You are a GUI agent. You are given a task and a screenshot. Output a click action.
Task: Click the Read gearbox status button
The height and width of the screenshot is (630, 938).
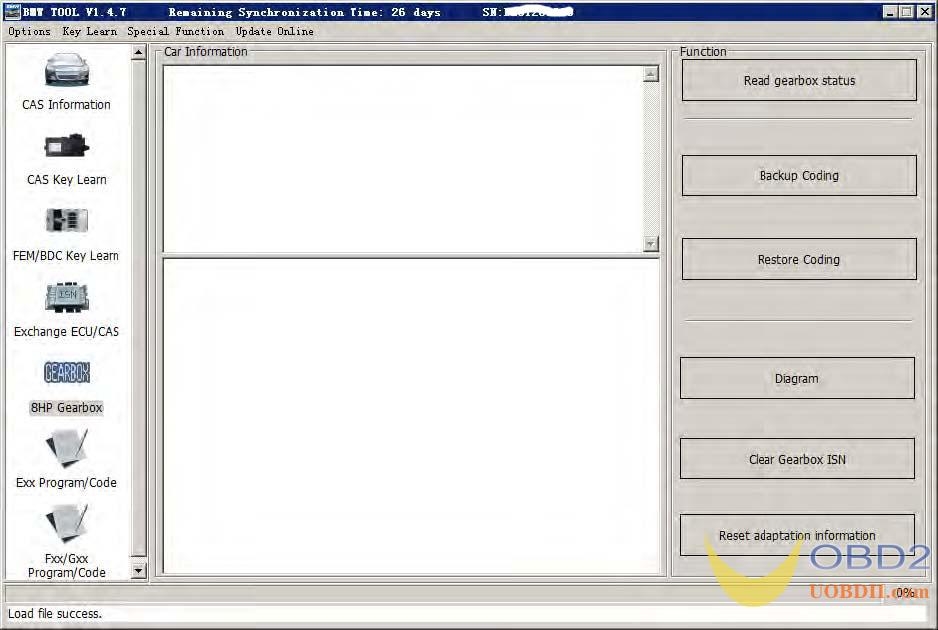(x=799, y=80)
